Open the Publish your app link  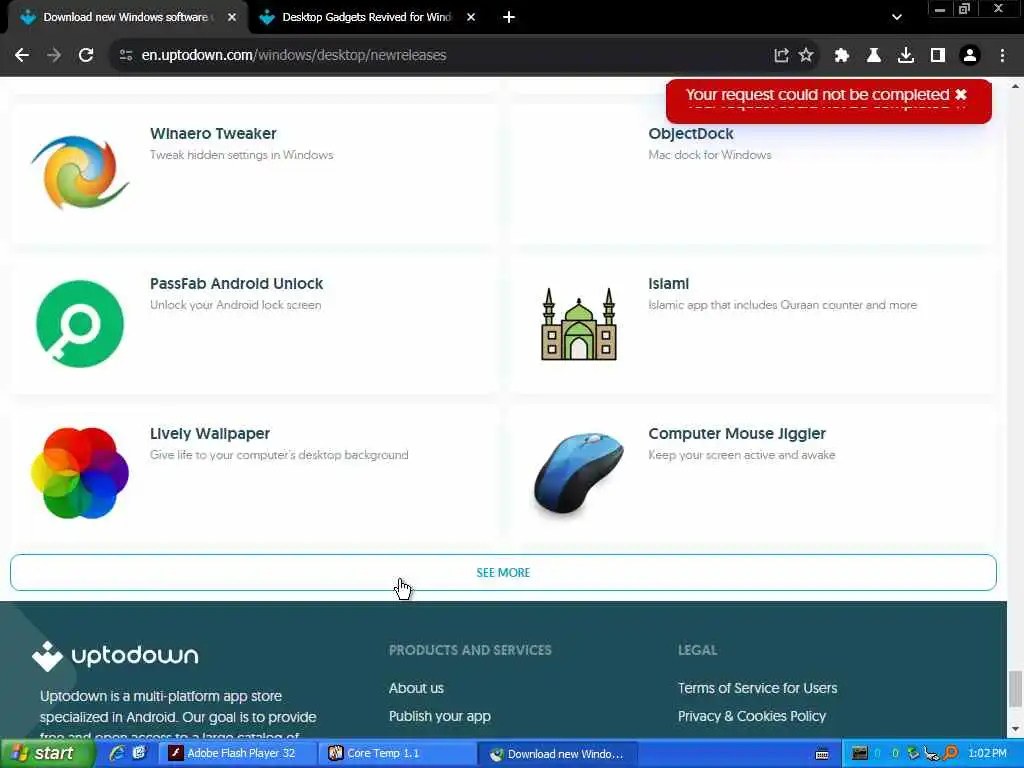pyautogui.click(x=440, y=716)
